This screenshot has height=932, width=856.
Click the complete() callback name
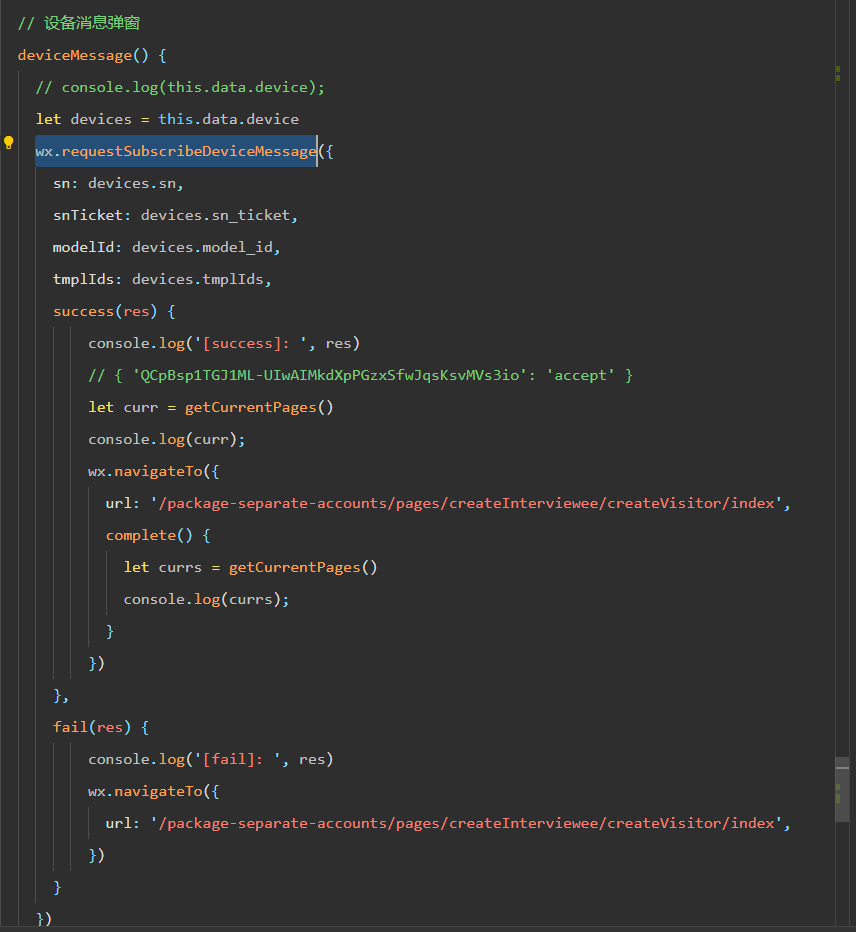click(x=141, y=536)
